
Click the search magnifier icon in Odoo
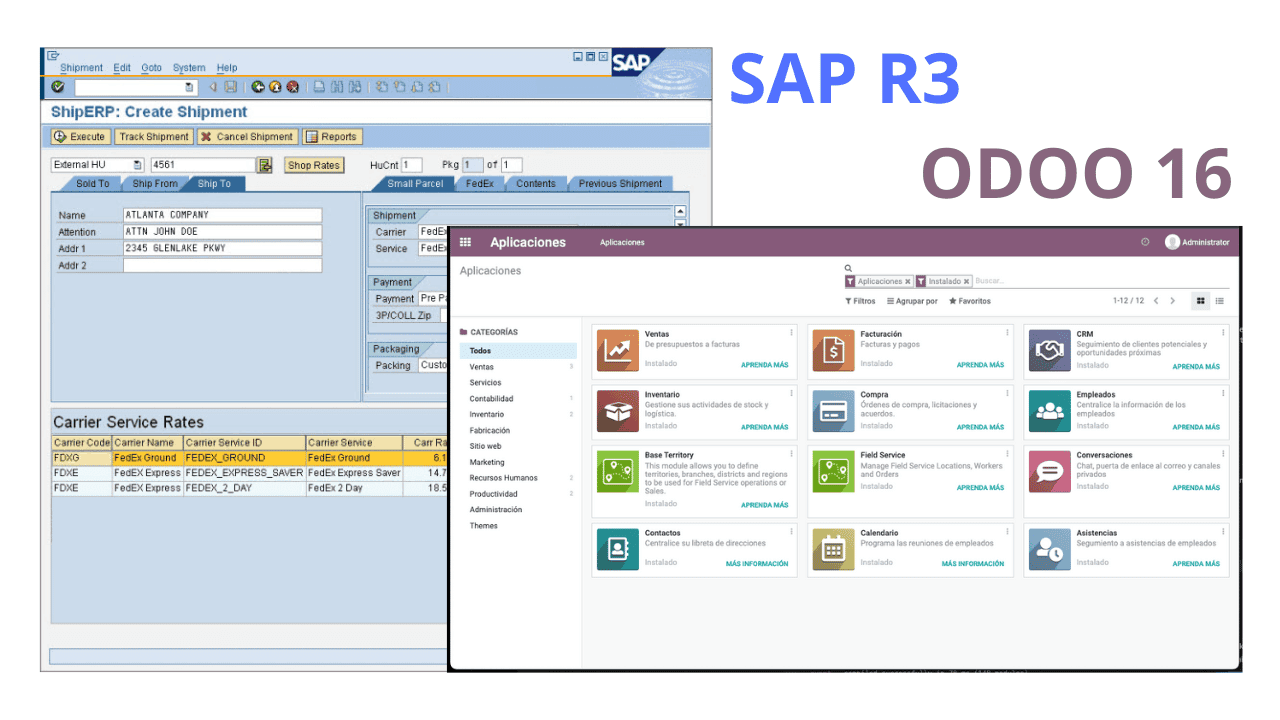point(848,269)
